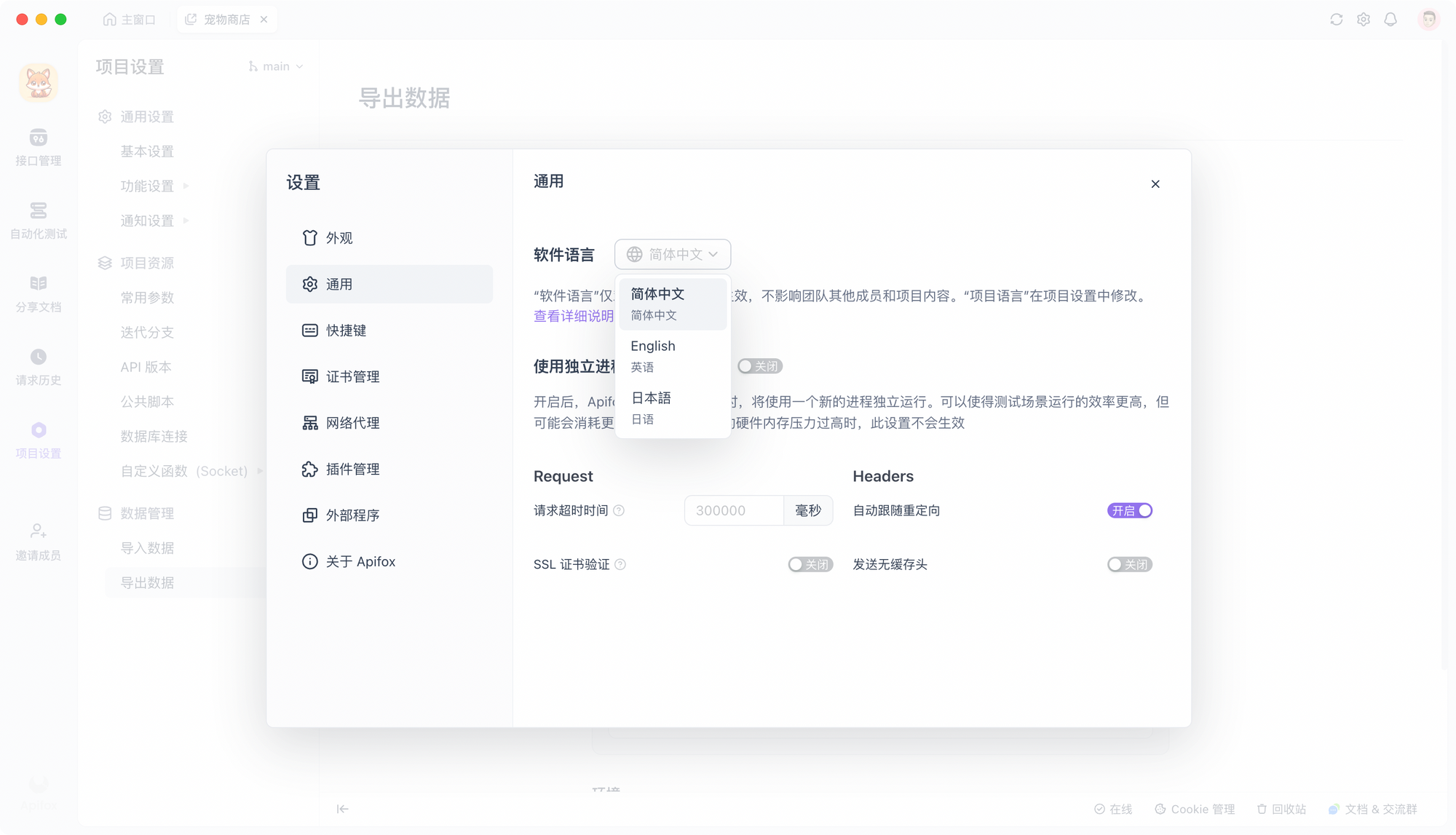The width and height of the screenshot is (1456, 835).
Task: Click the 插件管理 puzzle-piece icon
Action: coord(310,470)
